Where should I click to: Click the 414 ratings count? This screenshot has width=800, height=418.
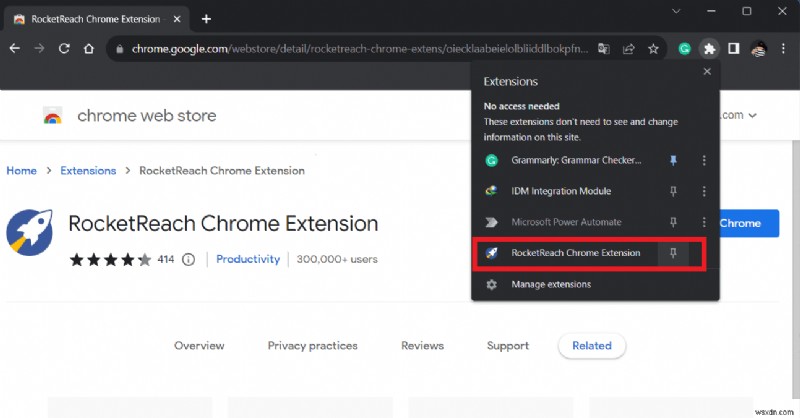pyautogui.click(x=166, y=259)
